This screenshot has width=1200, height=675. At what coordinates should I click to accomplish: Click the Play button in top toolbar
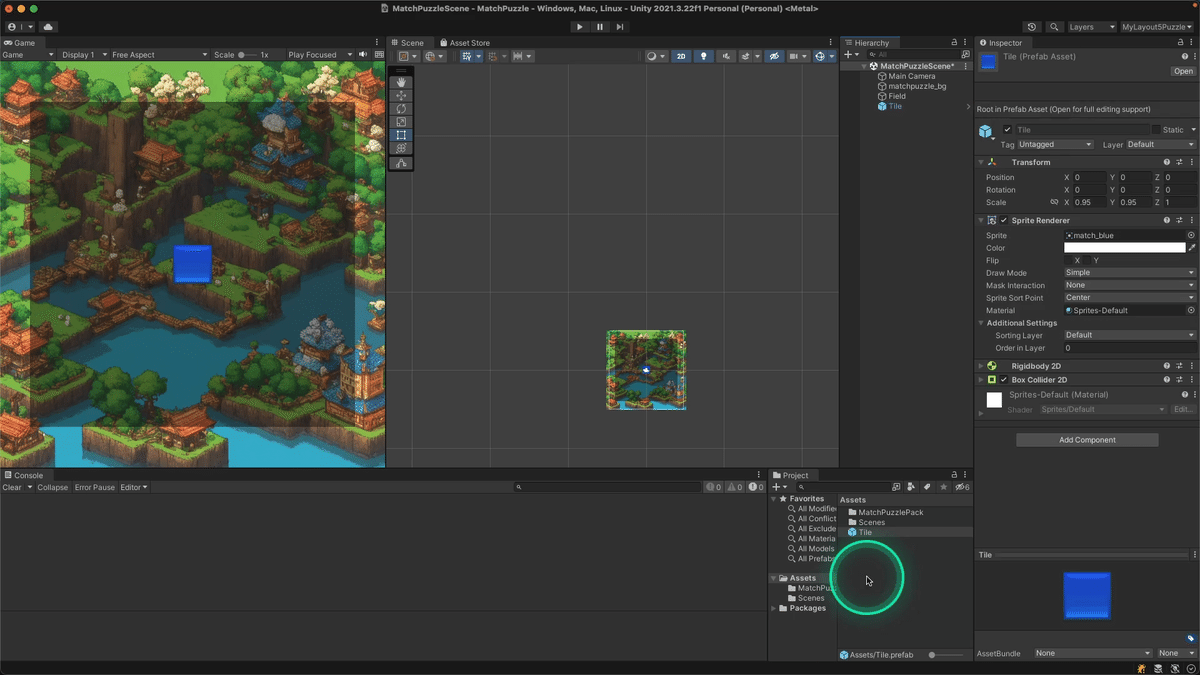[579, 27]
